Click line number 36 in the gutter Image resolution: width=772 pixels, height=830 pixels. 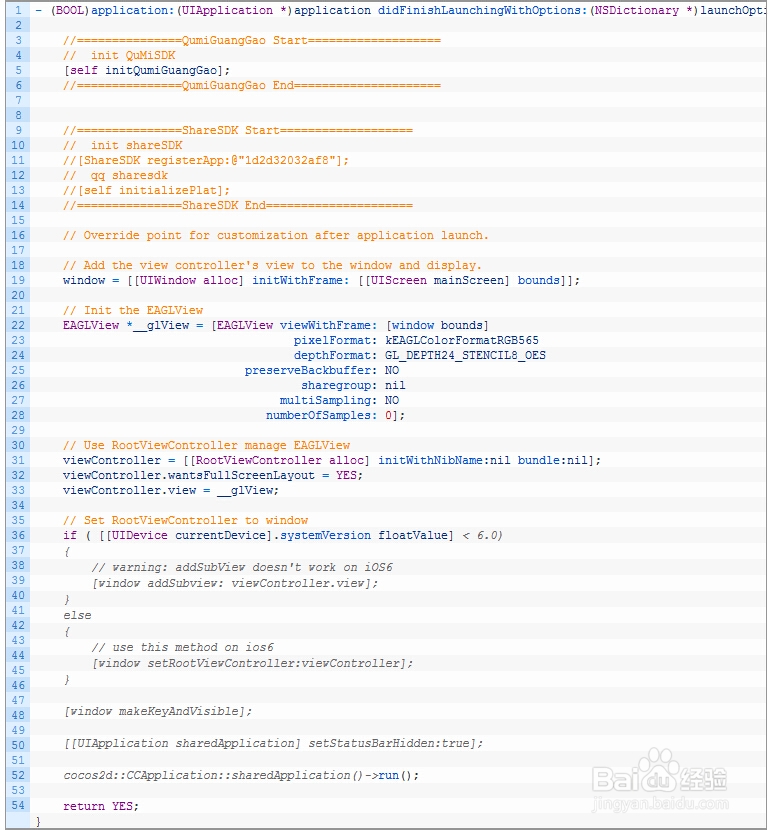[x=18, y=535]
